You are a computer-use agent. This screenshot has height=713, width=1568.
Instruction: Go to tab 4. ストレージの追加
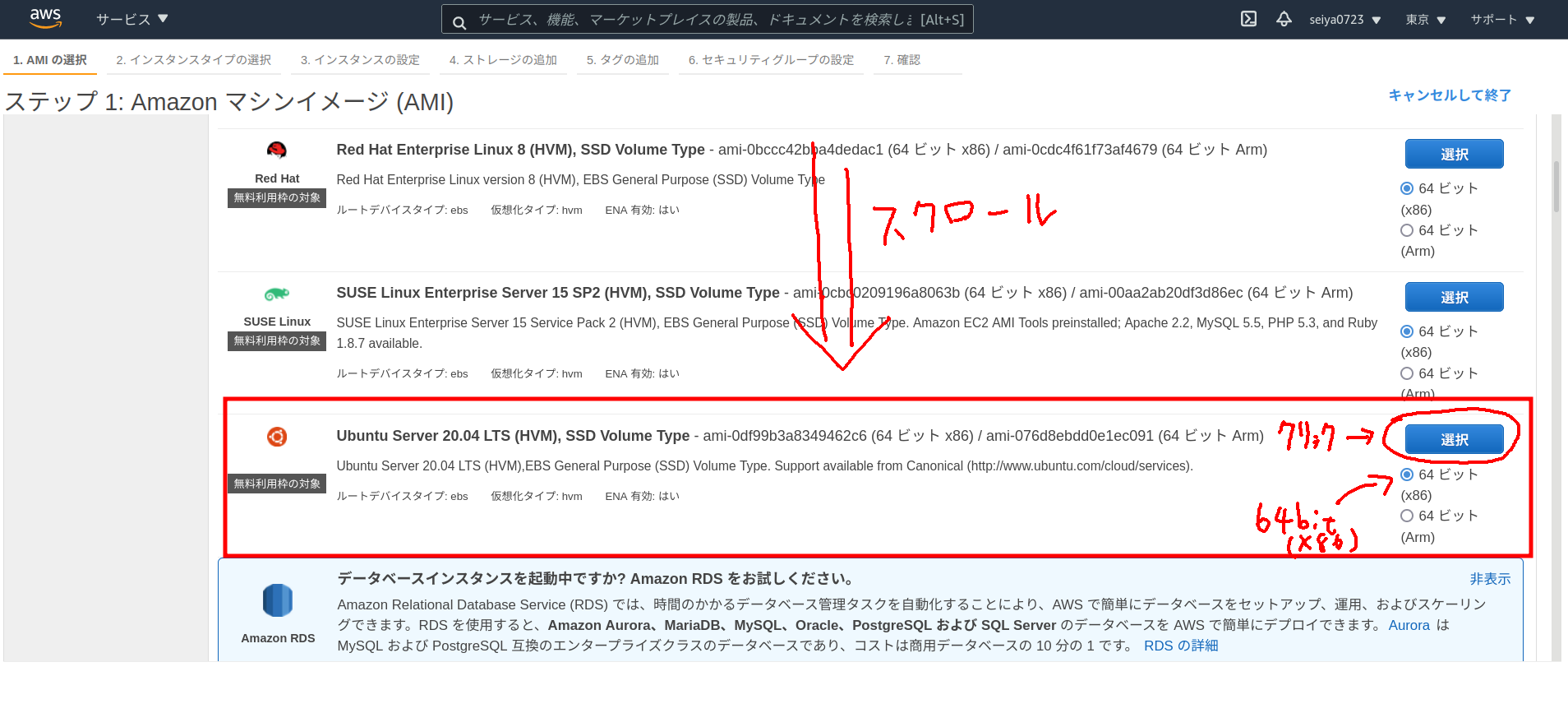point(503,60)
